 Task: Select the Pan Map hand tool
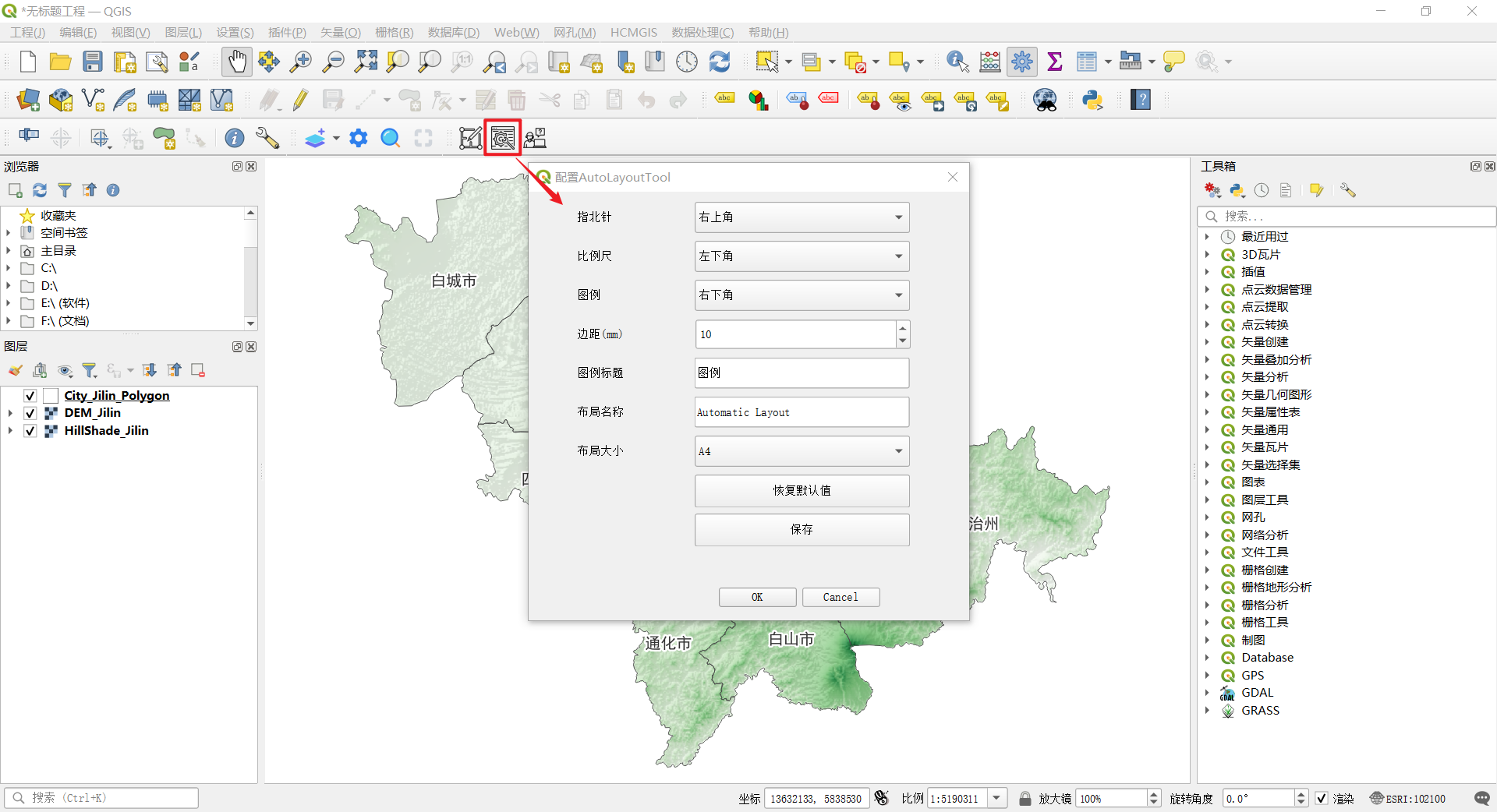tap(237, 62)
